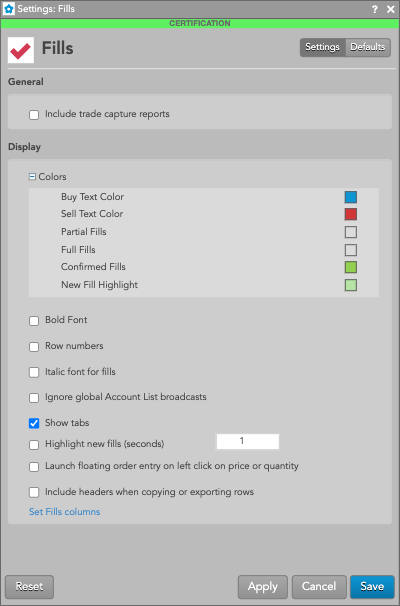Open the Set Fills columns link
This screenshot has height=606, width=400.
[x=65, y=512]
